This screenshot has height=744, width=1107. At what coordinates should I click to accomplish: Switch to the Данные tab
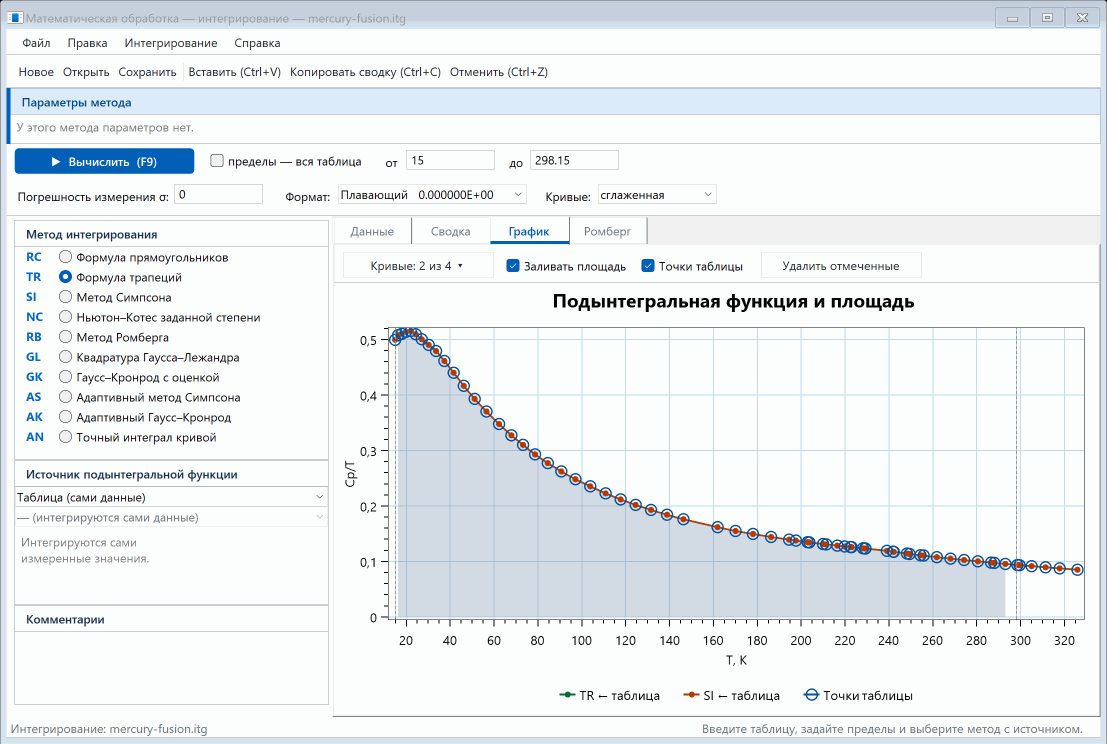tap(372, 232)
